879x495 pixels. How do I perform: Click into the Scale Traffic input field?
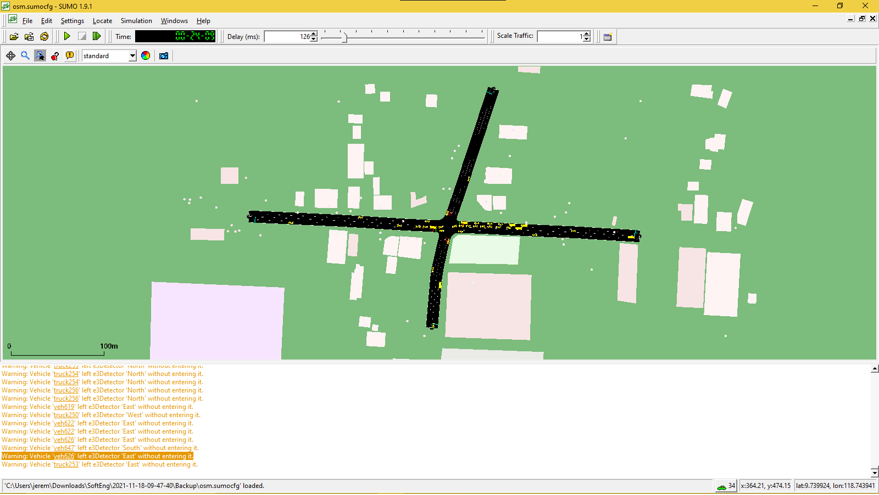(x=558, y=37)
